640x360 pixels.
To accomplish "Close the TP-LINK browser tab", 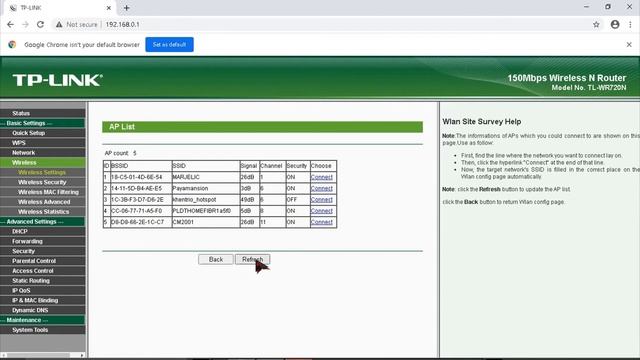I will pyautogui.click(x=109, y=8).
